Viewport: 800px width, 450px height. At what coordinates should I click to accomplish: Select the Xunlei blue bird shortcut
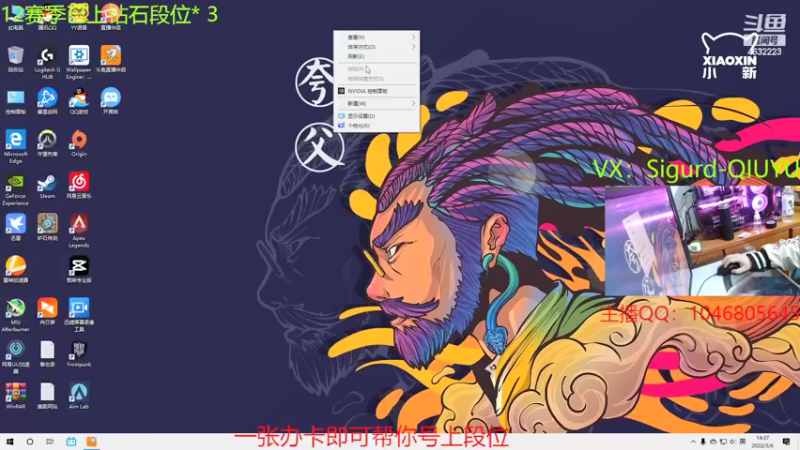pos(15,227)
